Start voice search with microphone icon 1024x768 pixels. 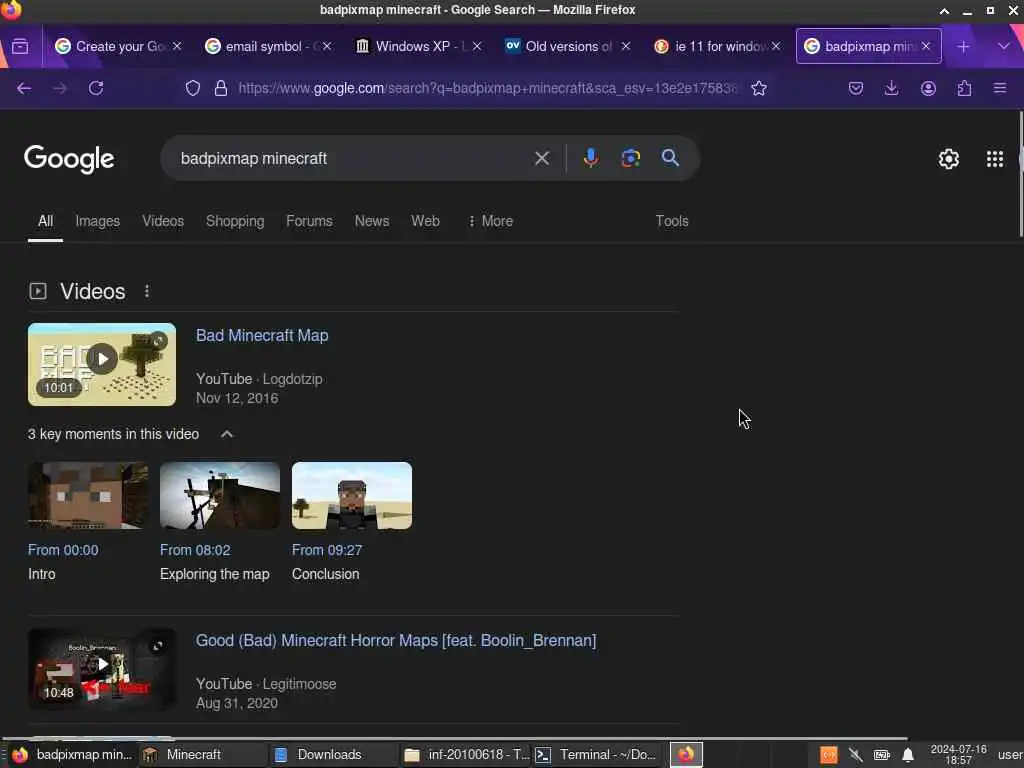[x=590, y=158]
